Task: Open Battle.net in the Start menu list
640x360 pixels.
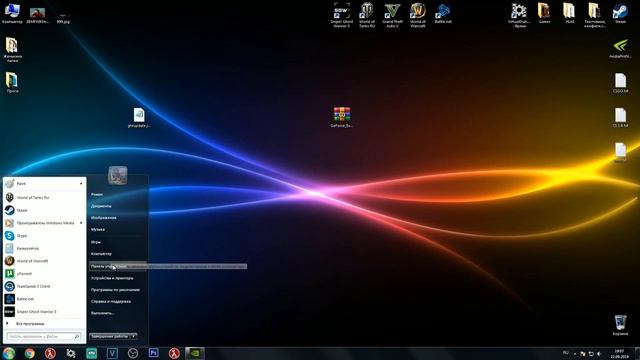Action: click(x=44, y=299)
